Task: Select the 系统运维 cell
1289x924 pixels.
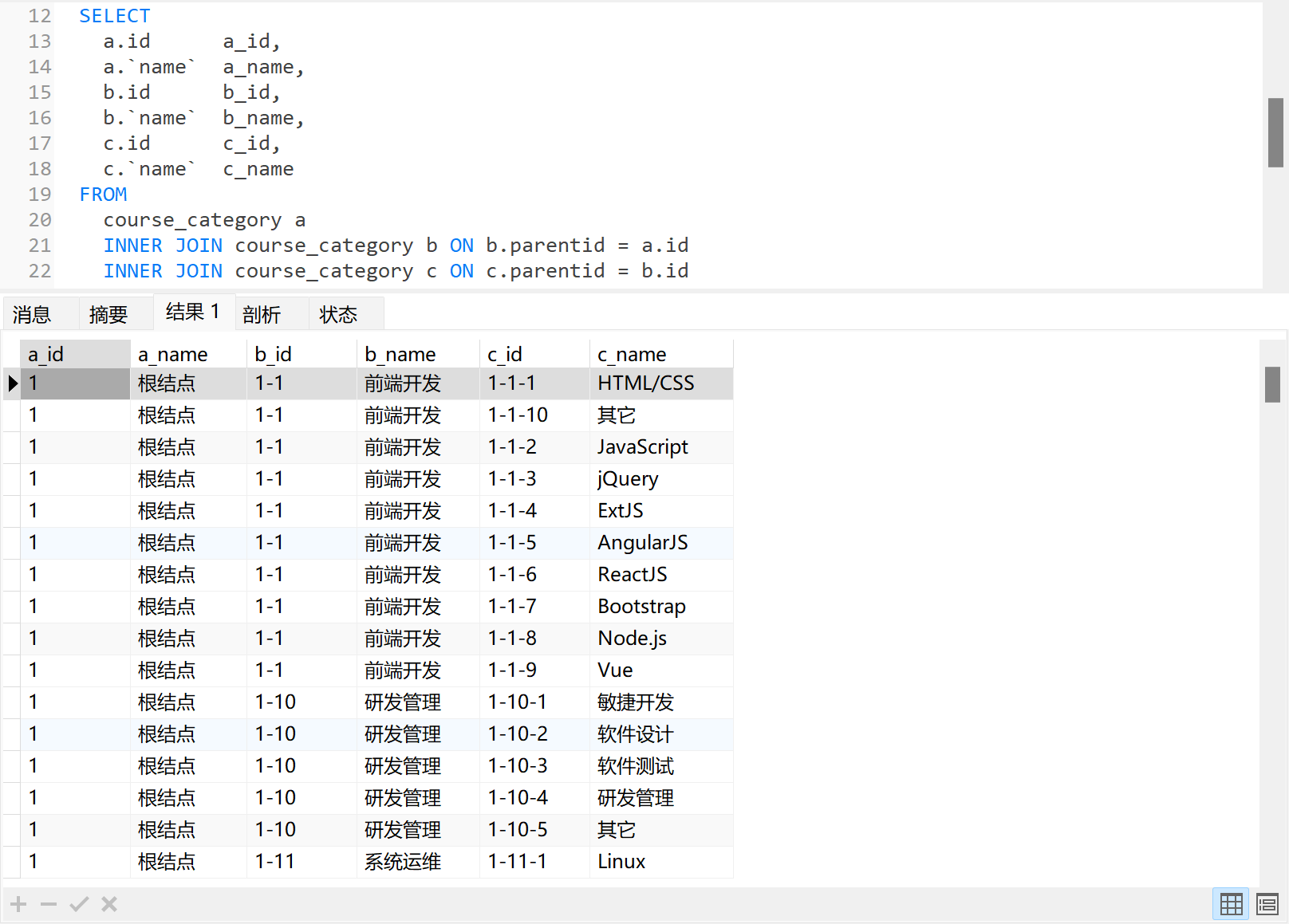Action: (418, 862)
